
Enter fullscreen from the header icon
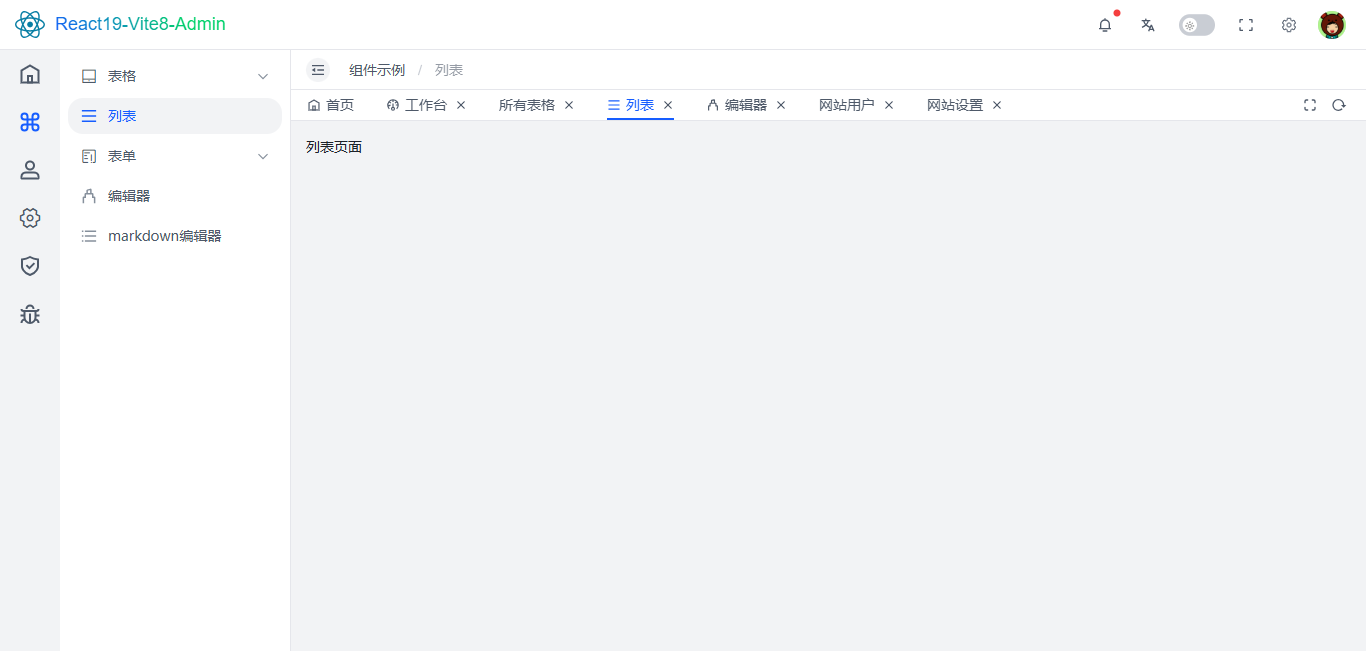pyautogui.click(x=1246, y=25)
